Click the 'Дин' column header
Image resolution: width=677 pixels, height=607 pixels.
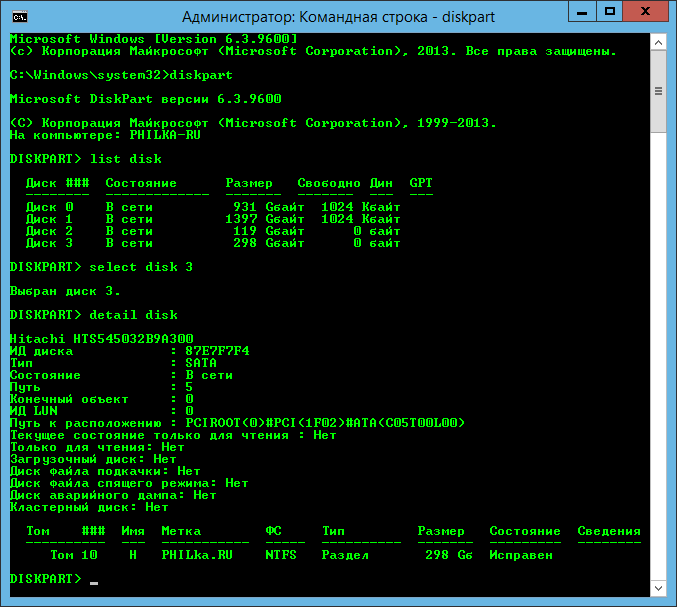pos(381,183)
